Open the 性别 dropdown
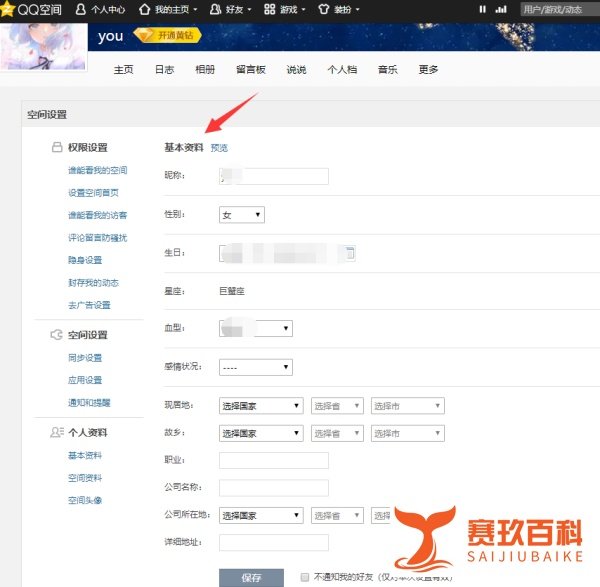The image size is (600, 587). pyautogui.click(x=242, y=215)
